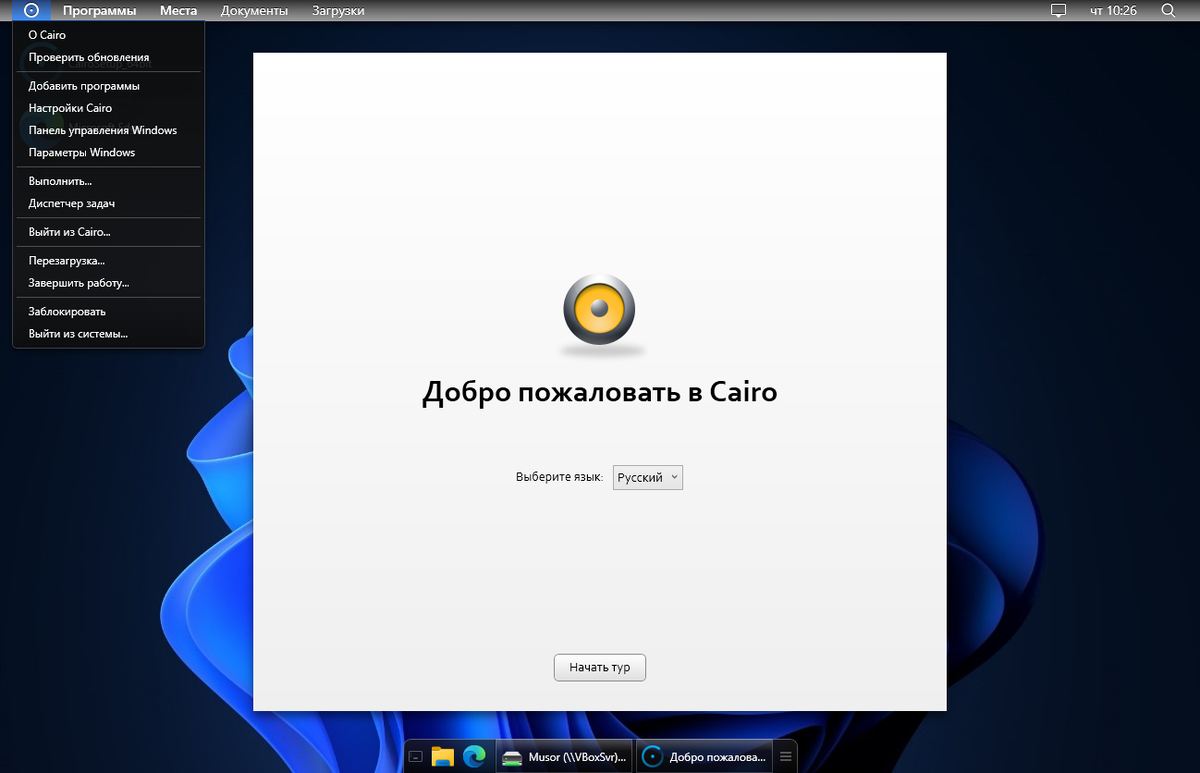Screen dimensions: 1200x773
Task: Click the clock чт 10:26
Action: [1113, 11]
